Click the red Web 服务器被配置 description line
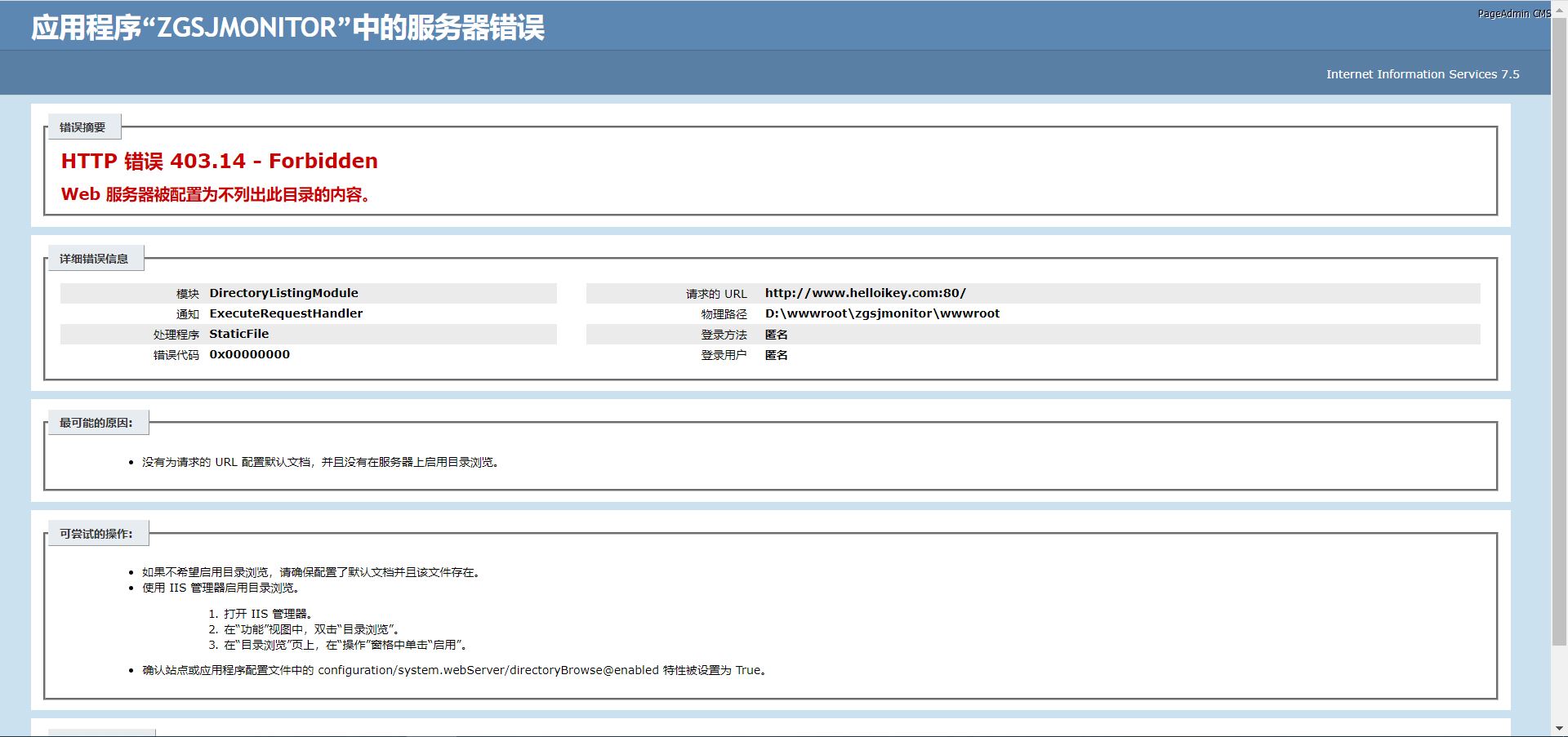 (x=216, y=195)
